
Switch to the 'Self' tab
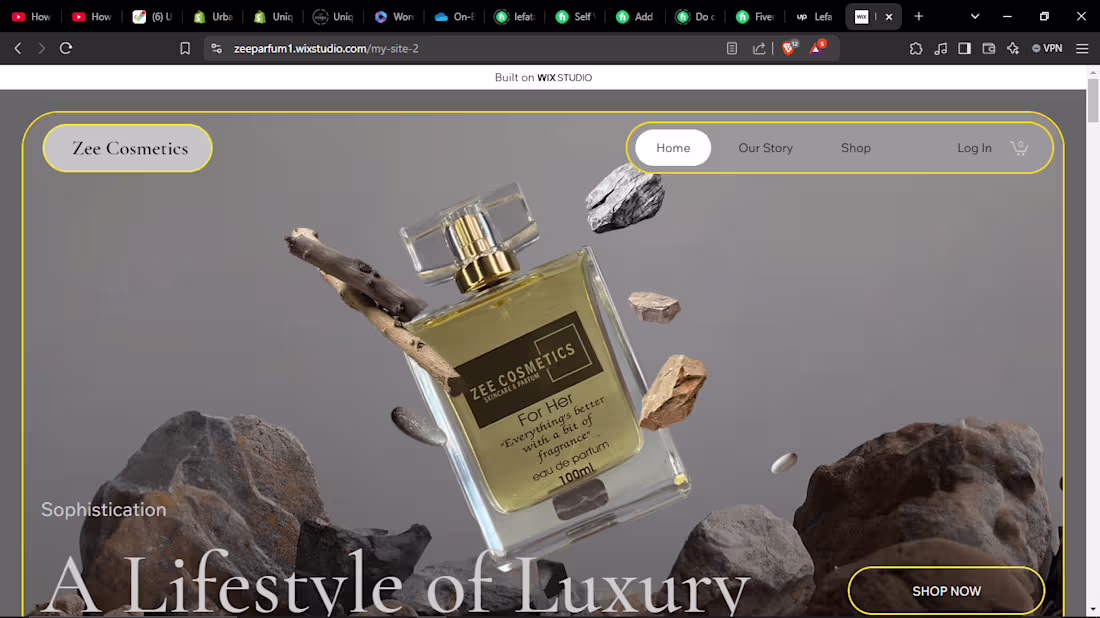coord(574,17)
